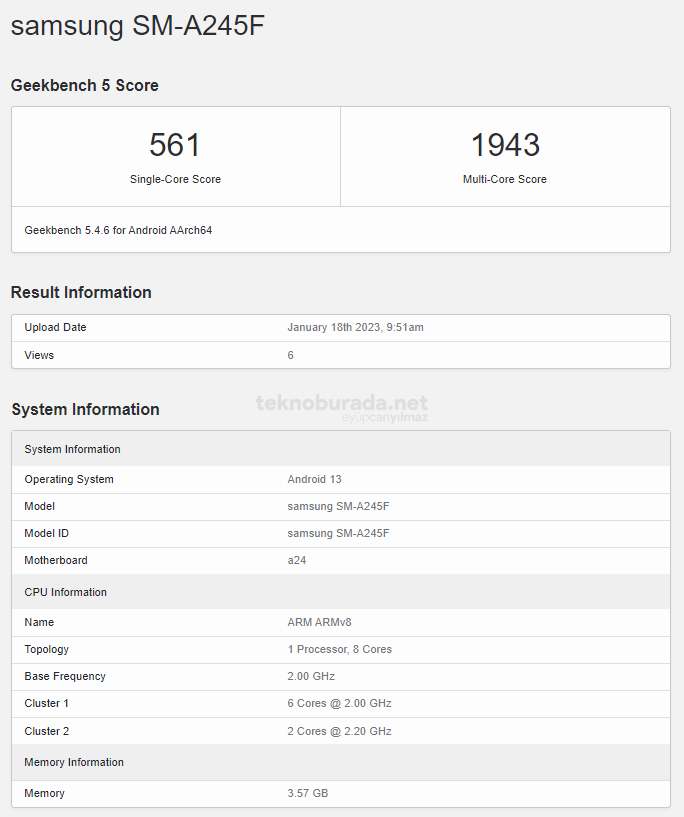Screen dimensions: 684x817
Task: Click the Upload Date label
Action: click(x=55, y=327)
